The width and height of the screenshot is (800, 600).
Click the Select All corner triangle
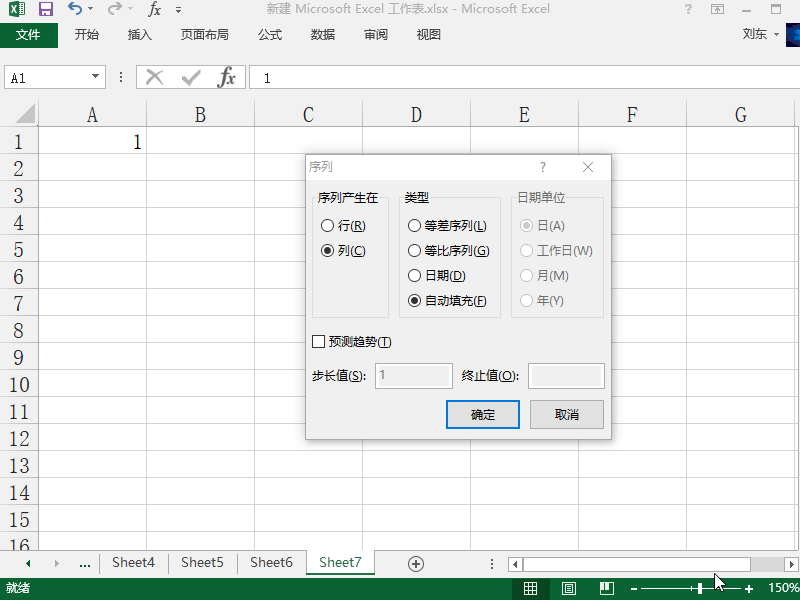tap(25, 114)
